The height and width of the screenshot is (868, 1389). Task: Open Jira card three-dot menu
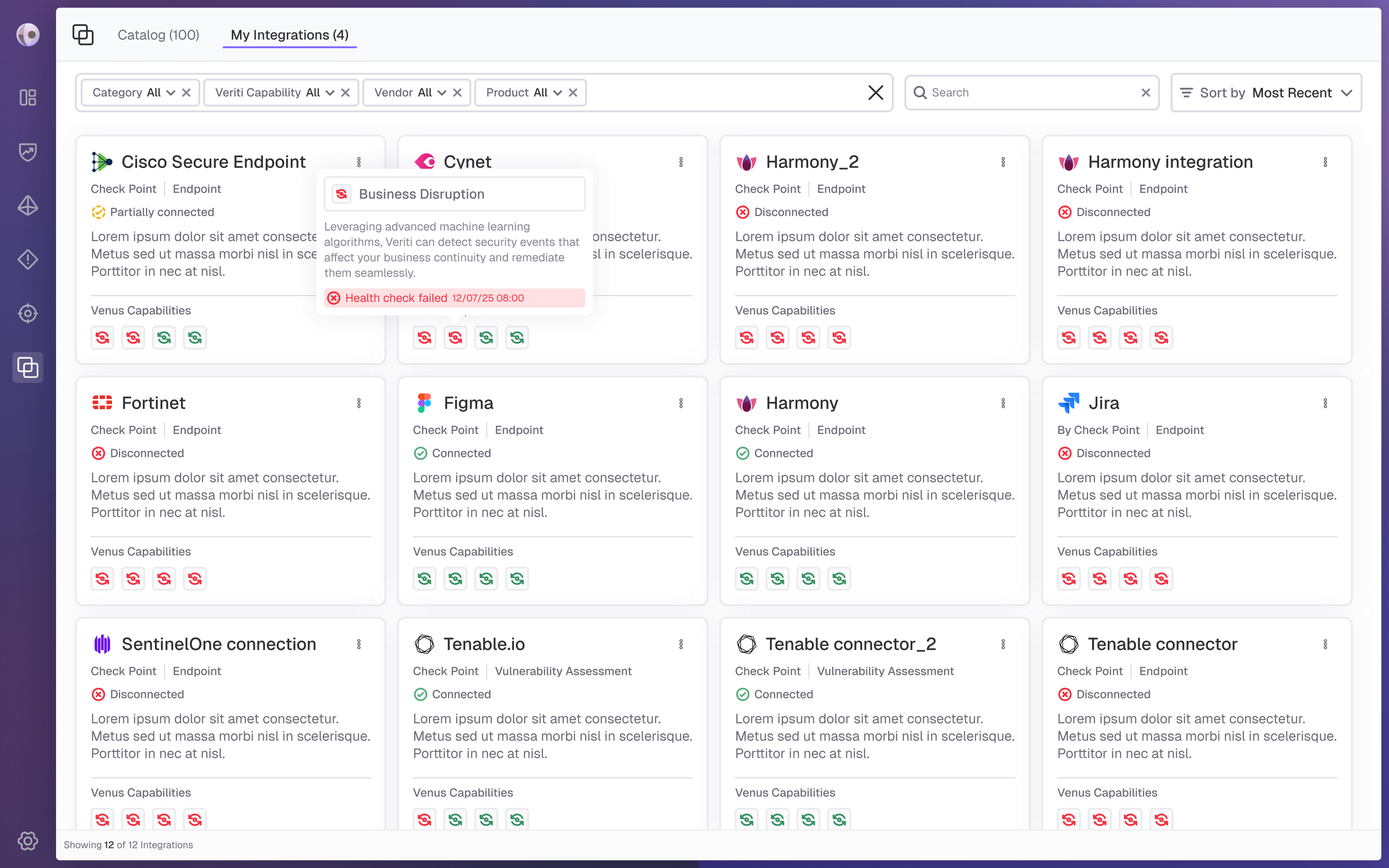pos(1325,403)
